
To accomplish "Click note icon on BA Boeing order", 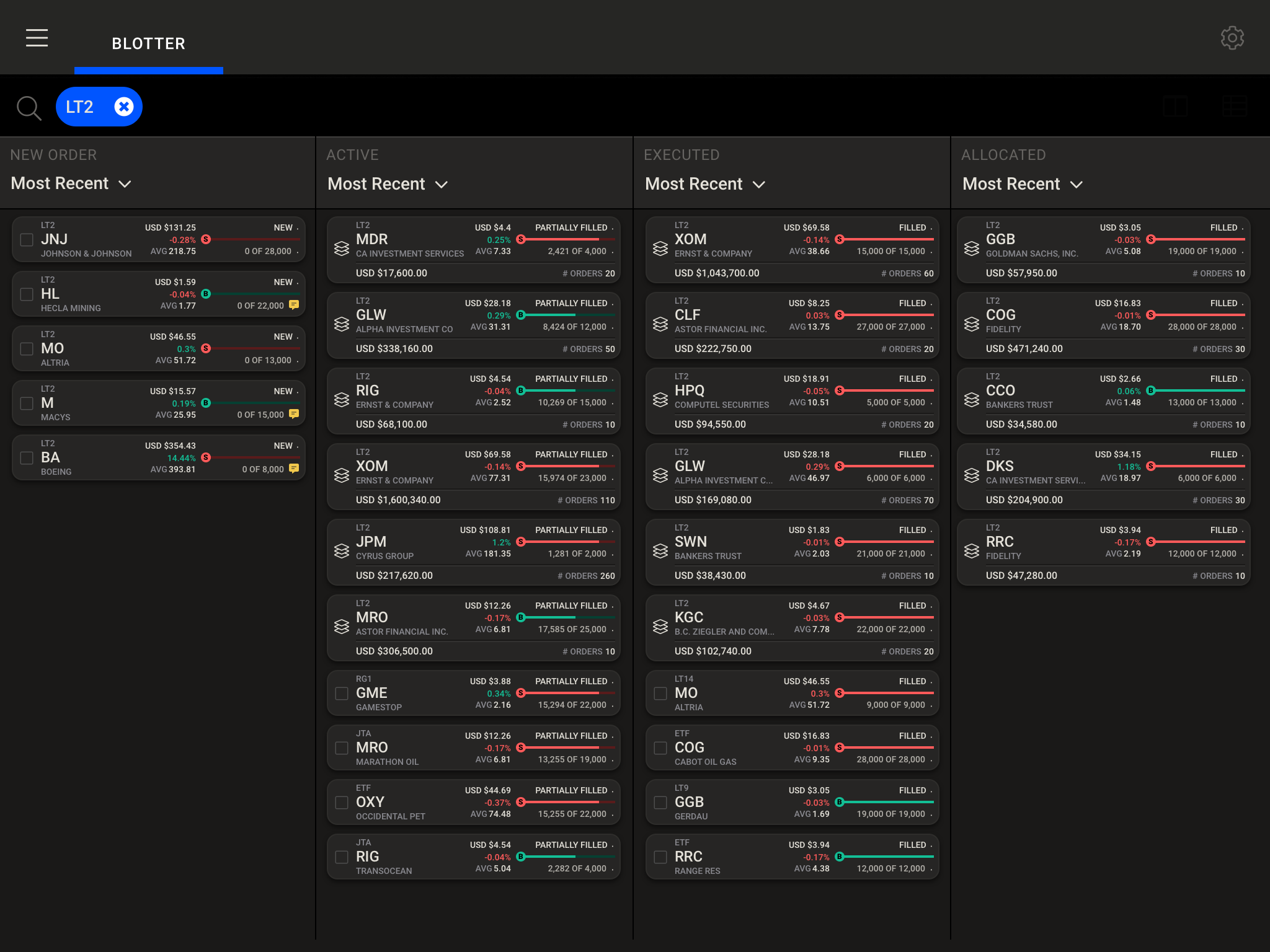I will tap(294, 469).
